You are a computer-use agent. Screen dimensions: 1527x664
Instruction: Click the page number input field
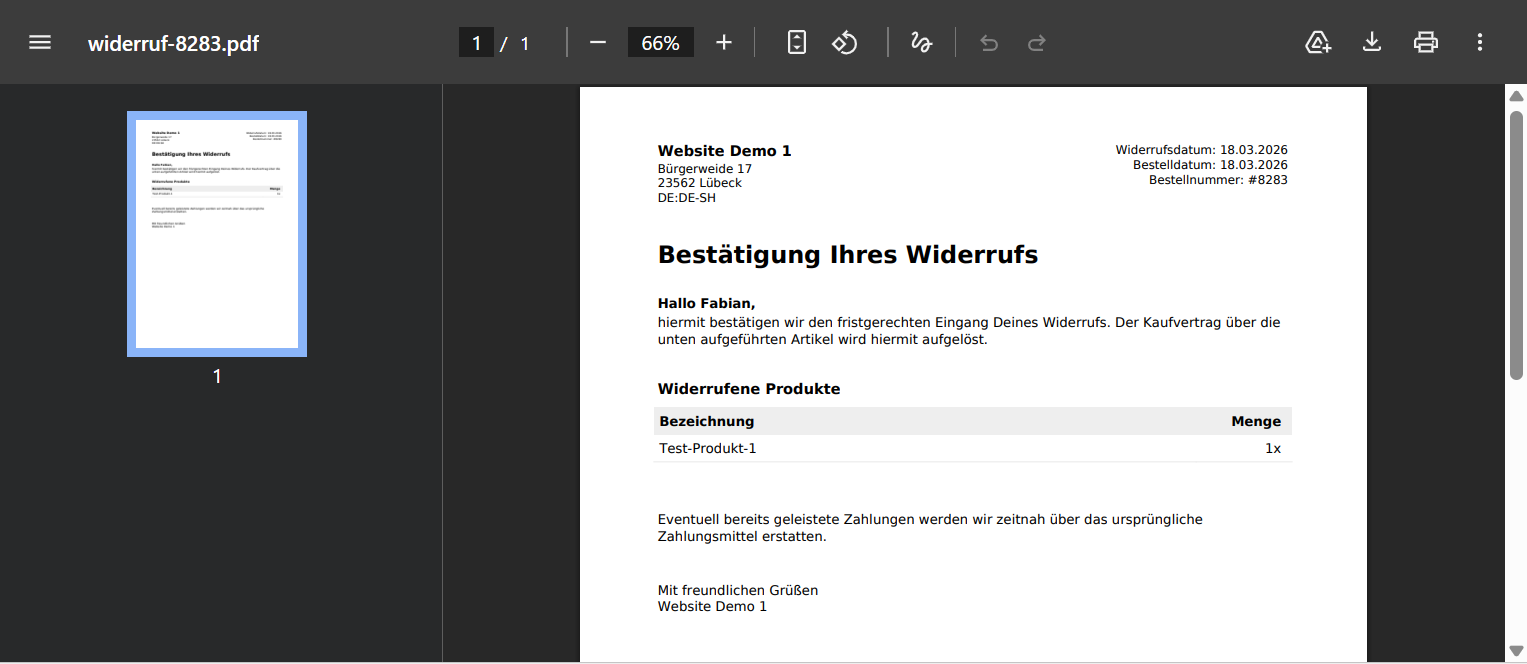click(x=476, y=43)
